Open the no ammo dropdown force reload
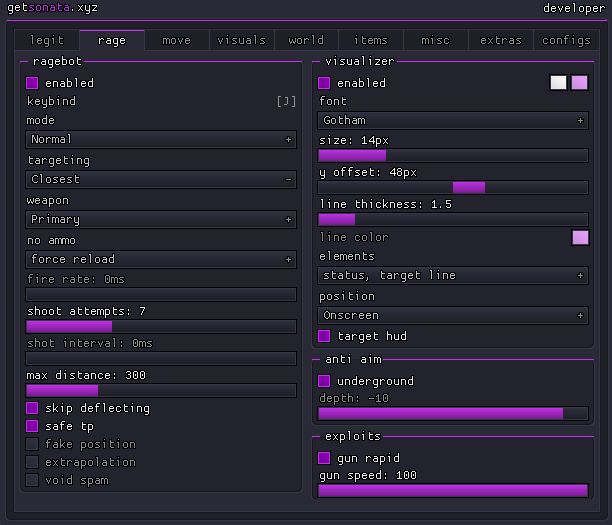The height and width of the screenshot is (525, 612). tap(161, 259)
